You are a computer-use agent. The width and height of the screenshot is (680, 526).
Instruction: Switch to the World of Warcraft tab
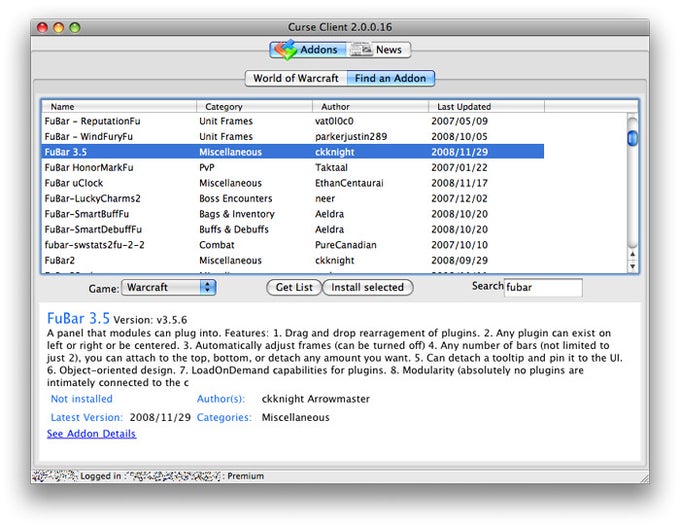(296, 78)
